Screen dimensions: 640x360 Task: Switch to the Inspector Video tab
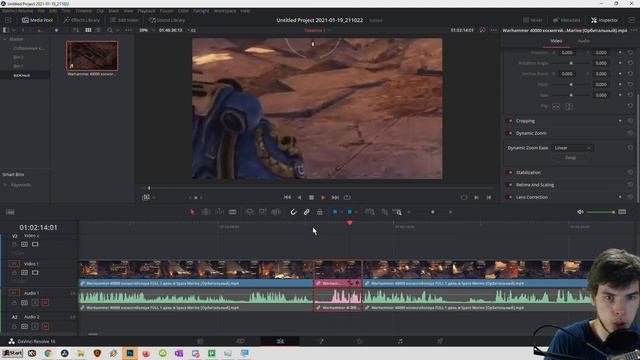[556, 41]
